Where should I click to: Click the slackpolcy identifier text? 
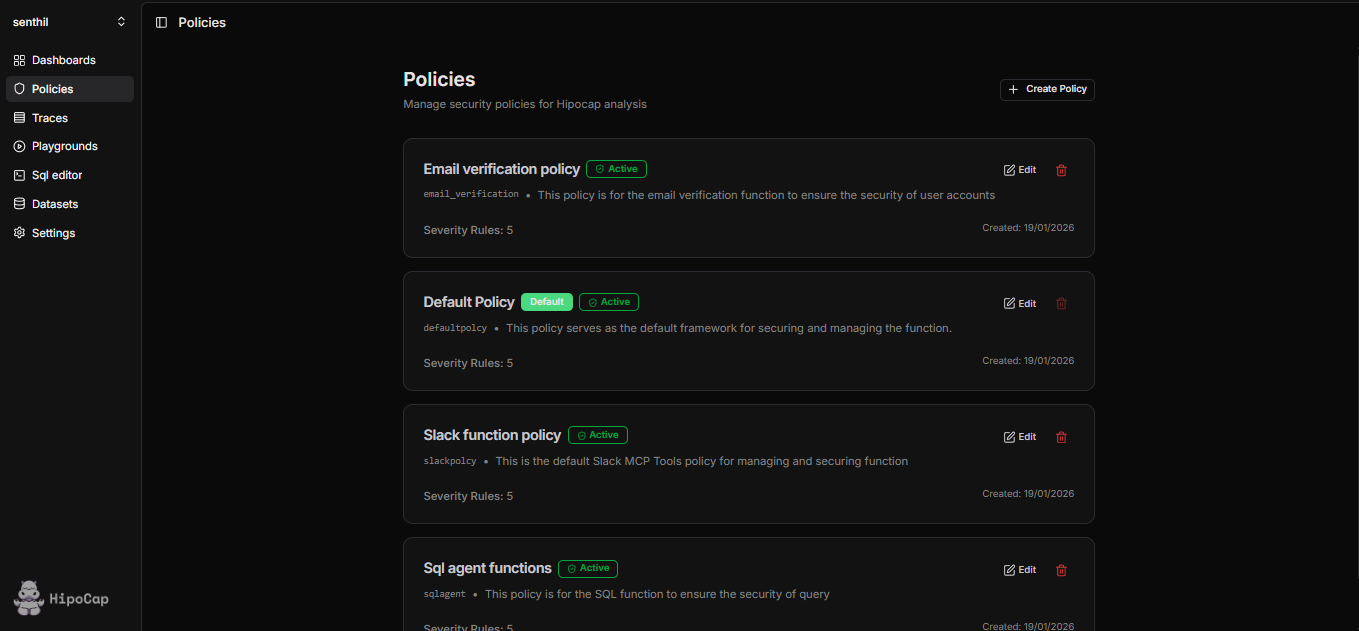450,461
